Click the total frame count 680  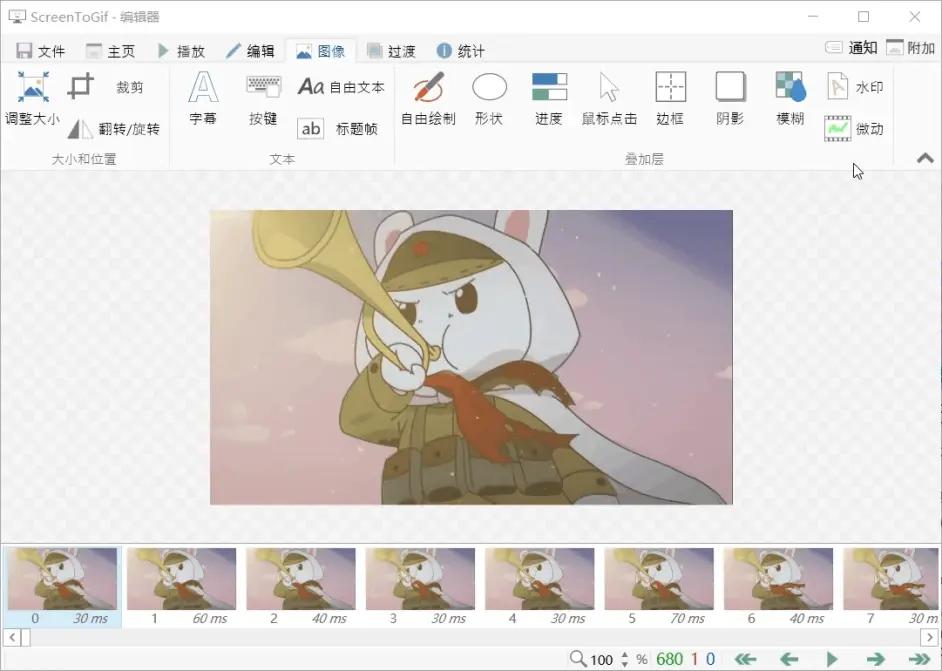(x=669, y=659)
